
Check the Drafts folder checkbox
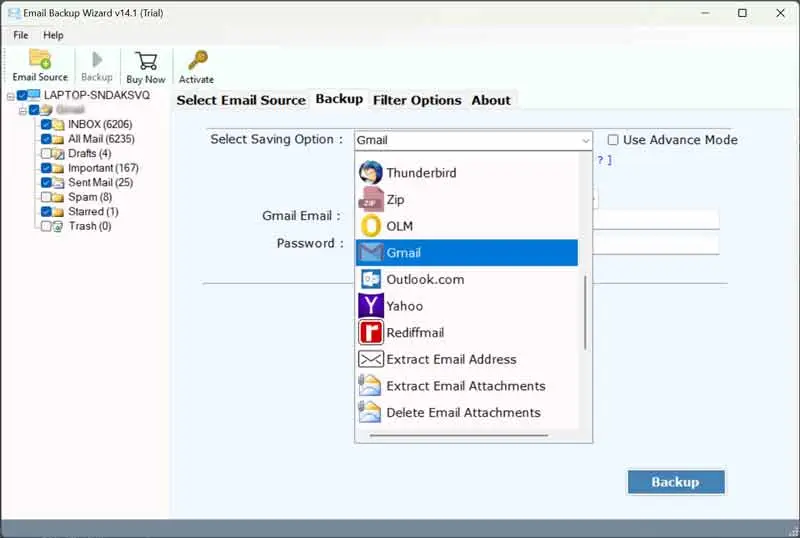click(47, 154)
